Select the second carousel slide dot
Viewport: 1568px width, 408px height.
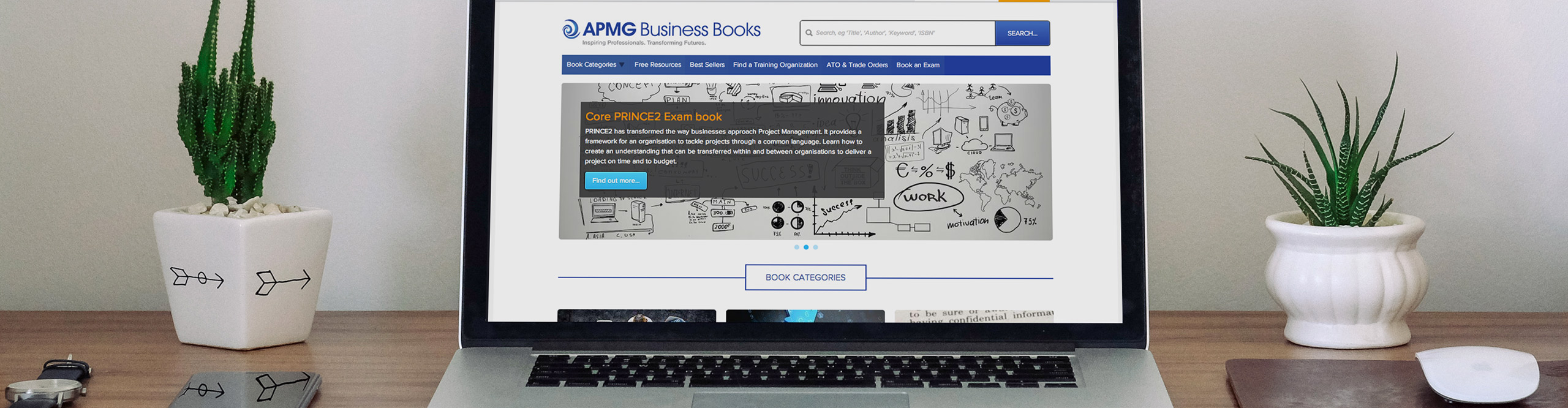[x=806, y=247]
